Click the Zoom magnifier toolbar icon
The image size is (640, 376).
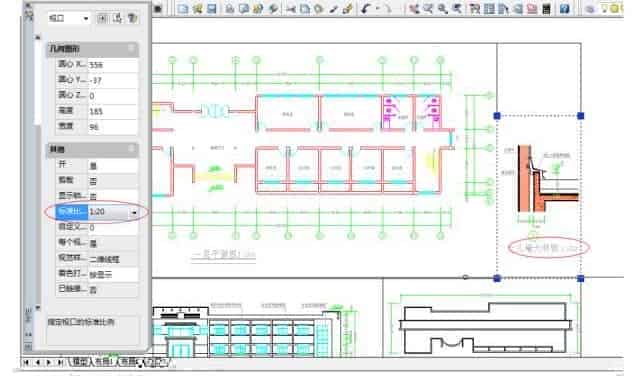443,8
